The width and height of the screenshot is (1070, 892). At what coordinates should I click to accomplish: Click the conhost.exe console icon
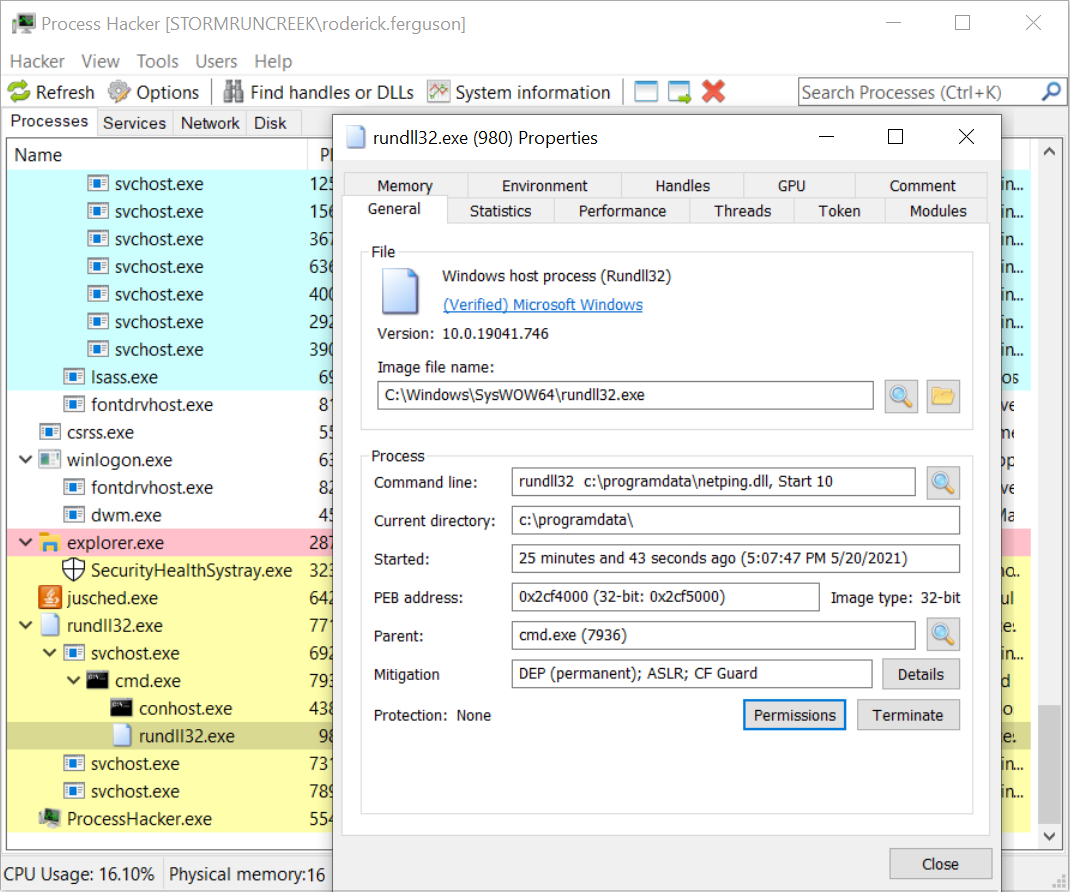(121, 708)
